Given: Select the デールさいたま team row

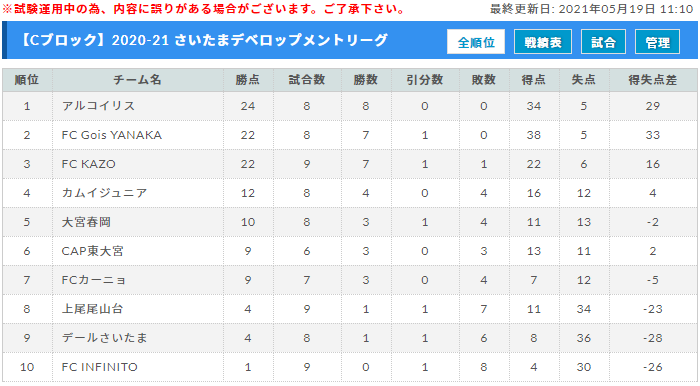Looking at the screenshot, I should point(350,338).
